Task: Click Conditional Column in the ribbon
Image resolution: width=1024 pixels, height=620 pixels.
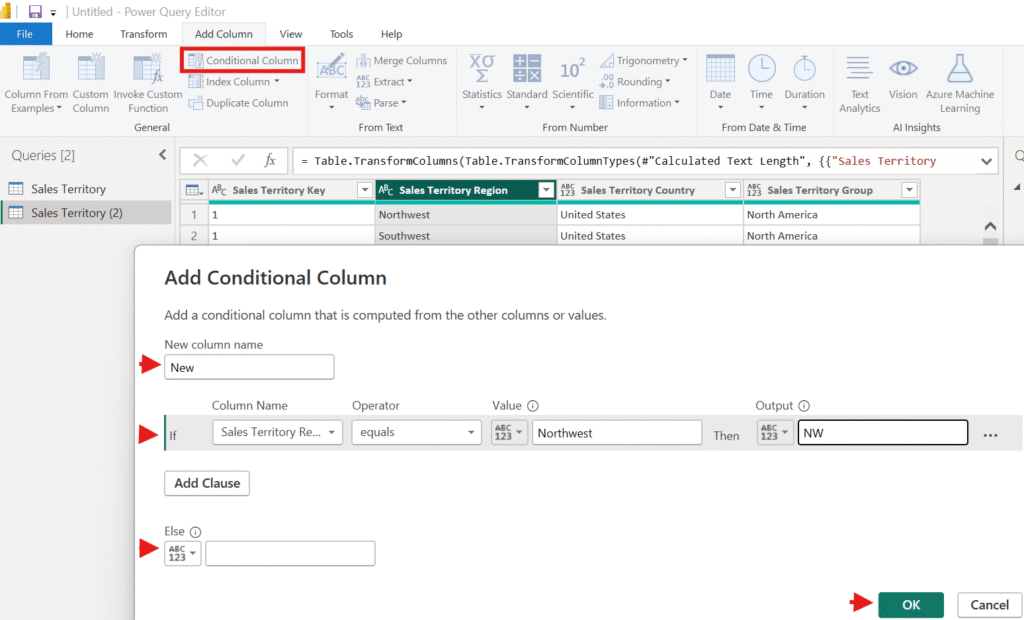Action: click(243, 60)
